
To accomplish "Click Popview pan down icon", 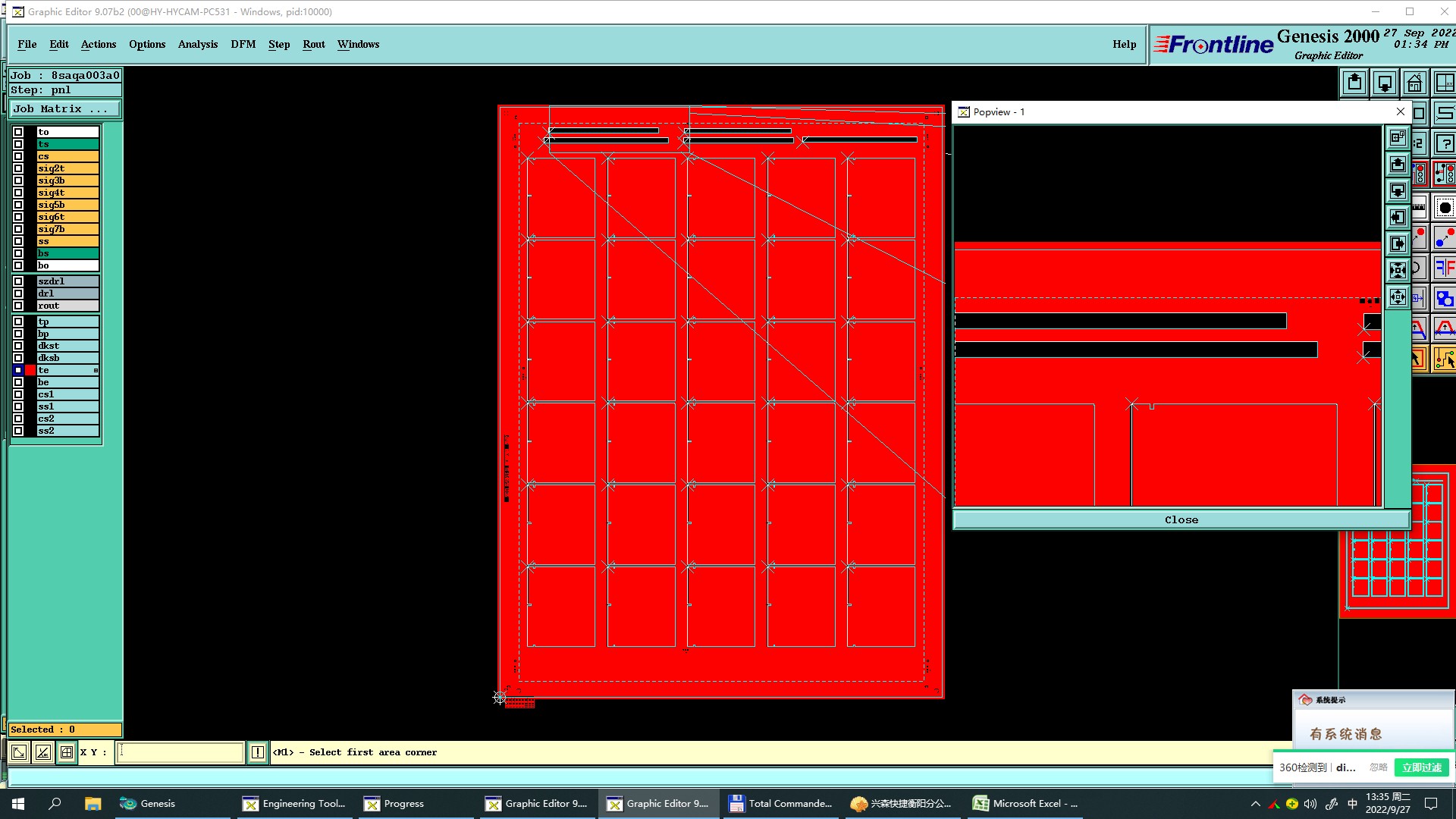I will coord(1398,190).
